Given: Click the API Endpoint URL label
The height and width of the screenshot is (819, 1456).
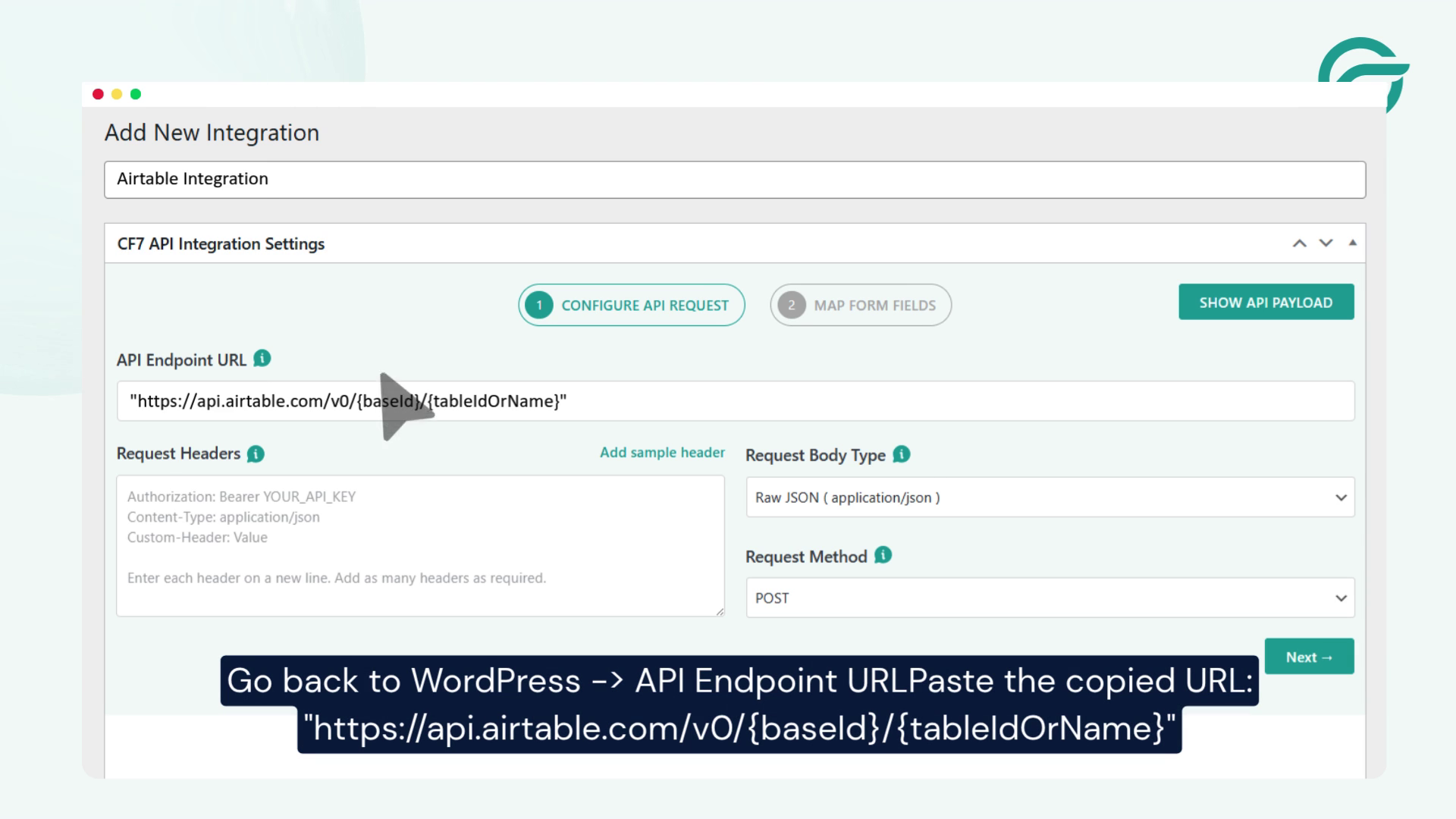Looking at the screenshot, I should point(181,360).
